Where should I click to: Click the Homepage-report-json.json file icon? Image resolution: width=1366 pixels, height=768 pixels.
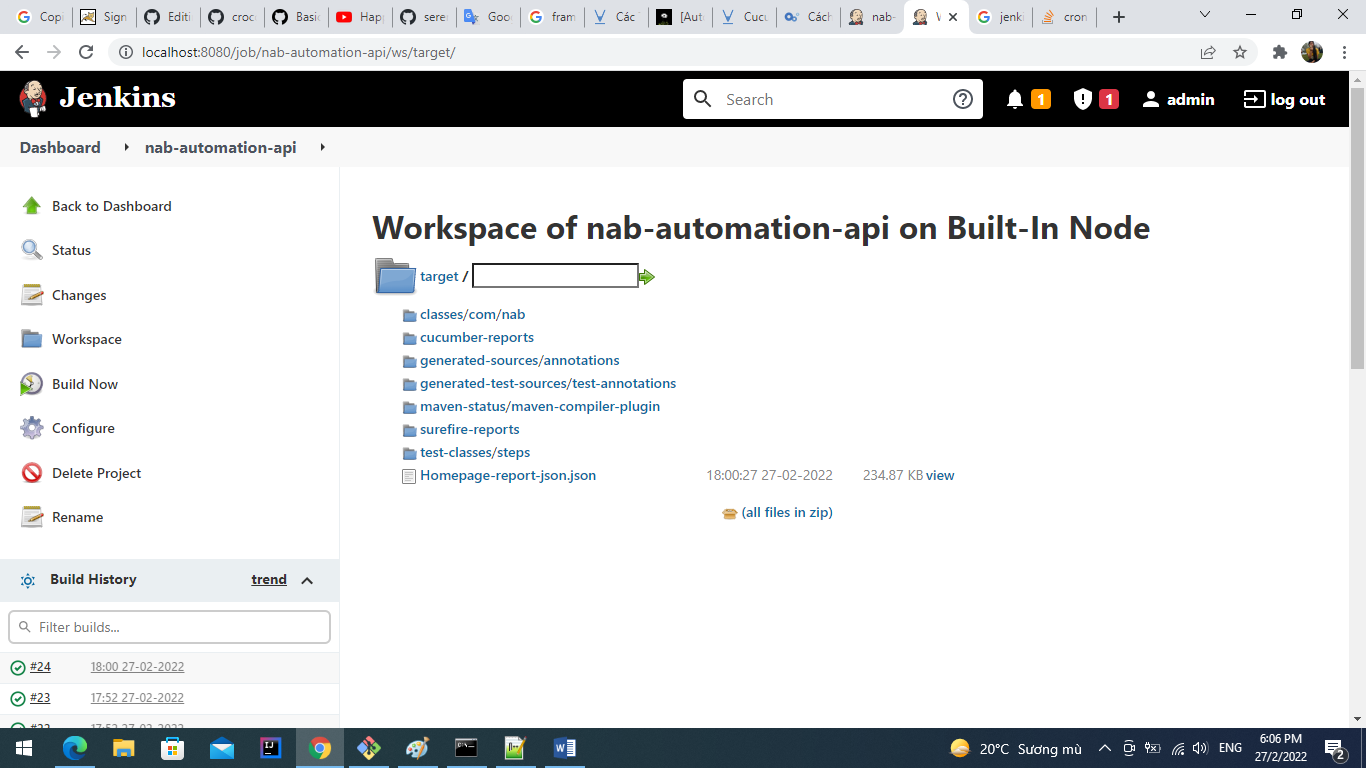[x=409, y=476]
